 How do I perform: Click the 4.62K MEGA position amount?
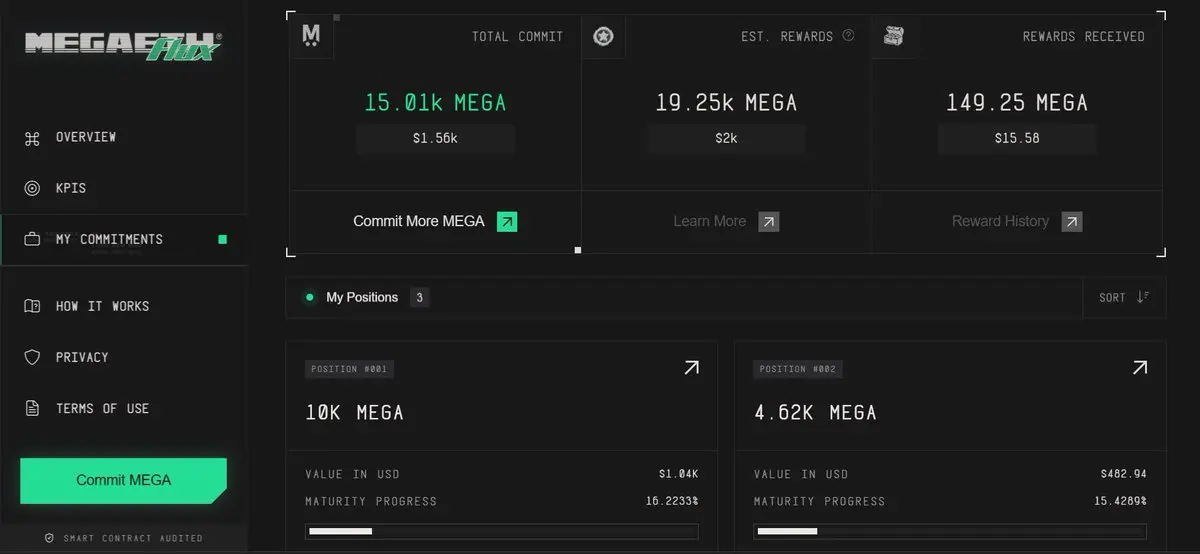815,412
